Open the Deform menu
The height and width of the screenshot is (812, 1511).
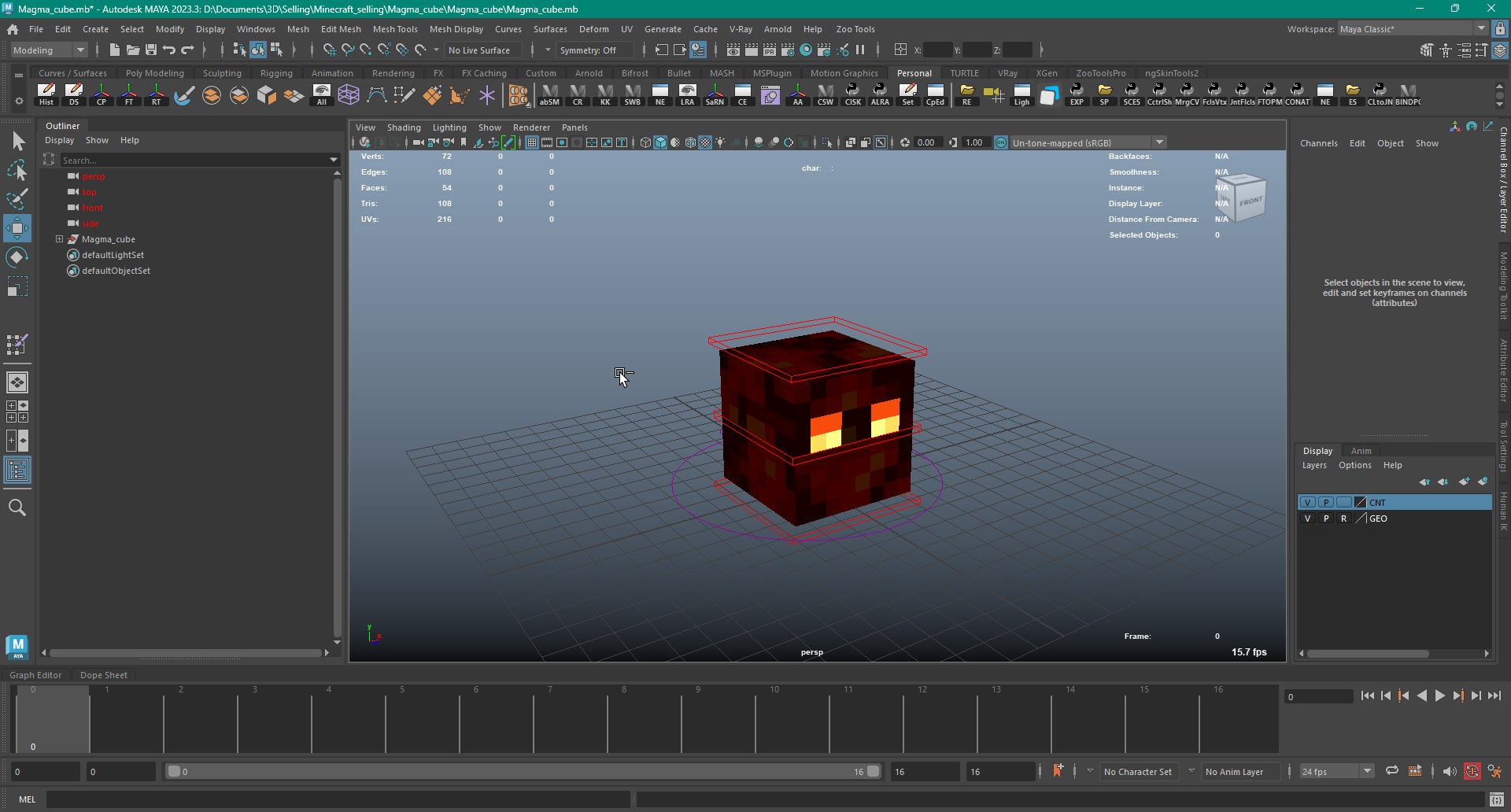coord(593,29)
